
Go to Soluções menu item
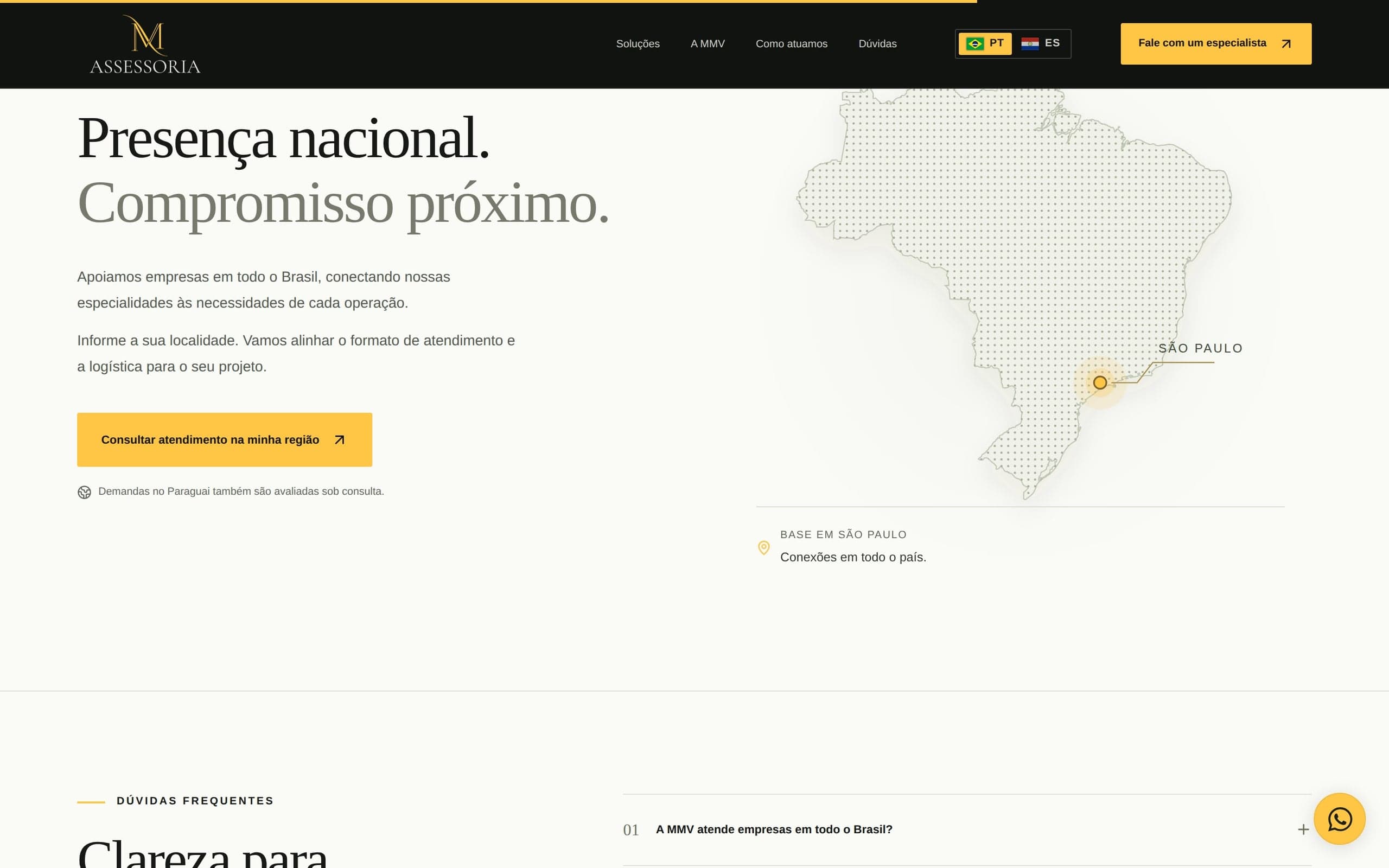pos(638,43)
